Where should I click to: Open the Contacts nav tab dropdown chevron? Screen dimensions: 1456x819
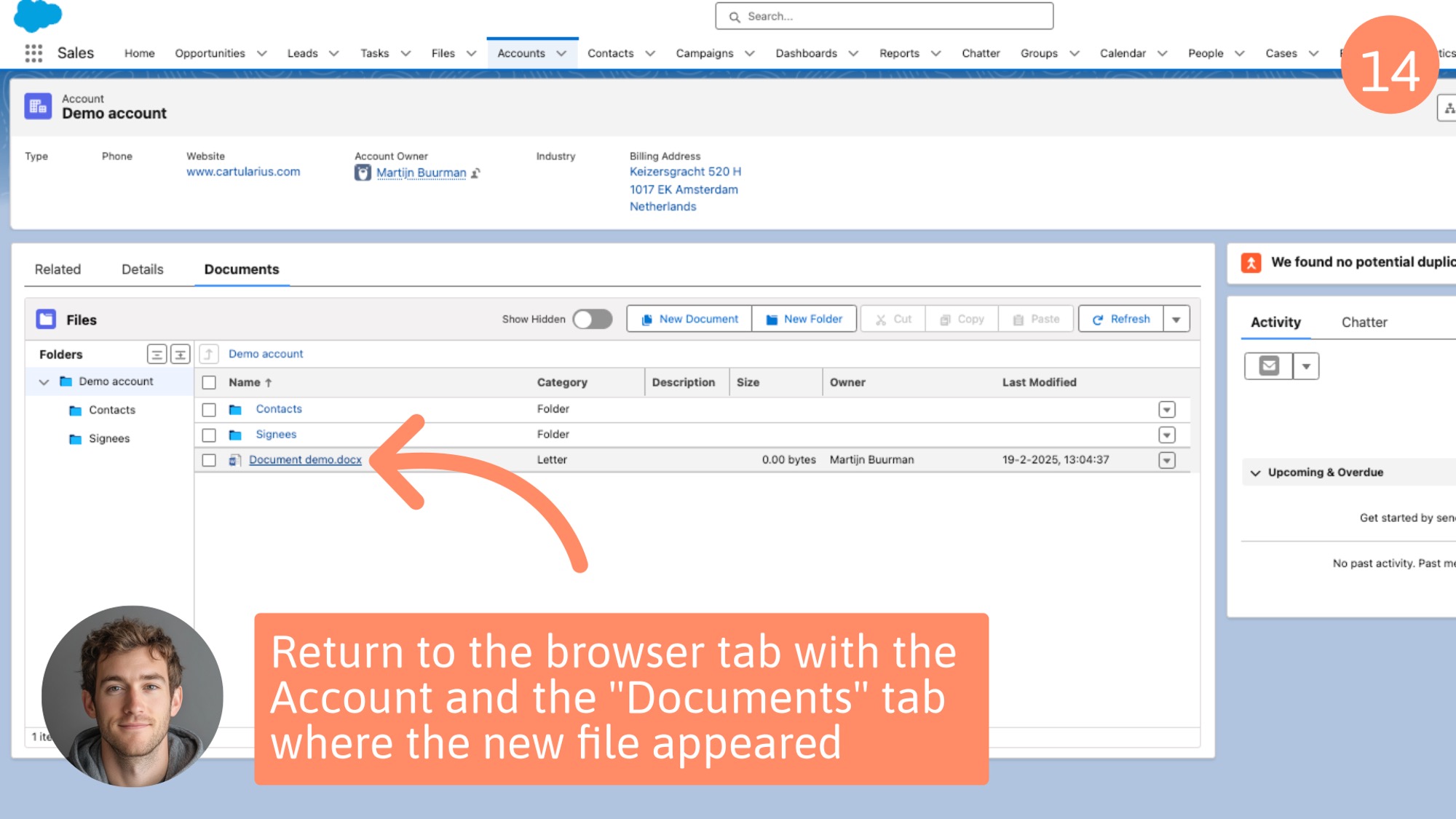(650, 53)
